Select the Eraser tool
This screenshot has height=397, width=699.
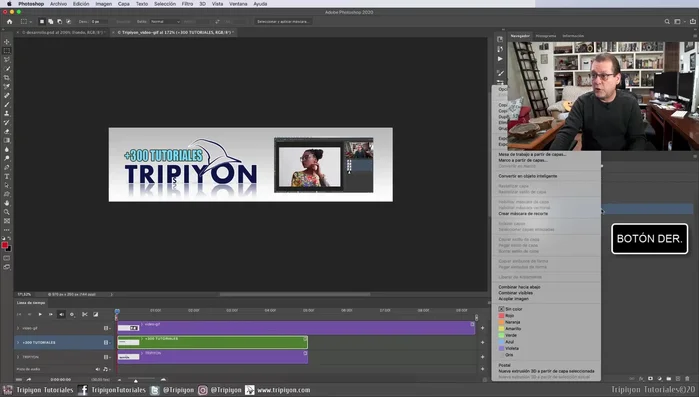[x=7, y=131]
